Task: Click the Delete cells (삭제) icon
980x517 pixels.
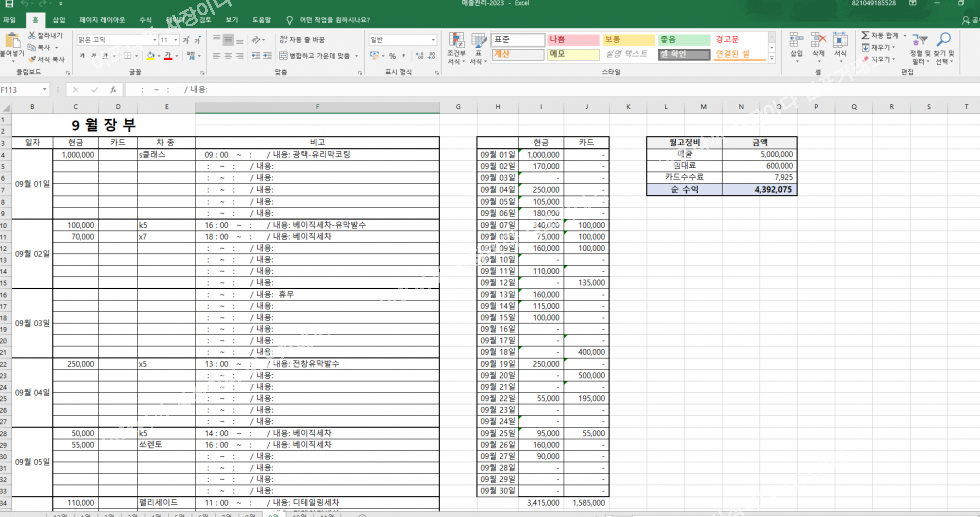Action: pyautogui.click(x=818, y=42)
